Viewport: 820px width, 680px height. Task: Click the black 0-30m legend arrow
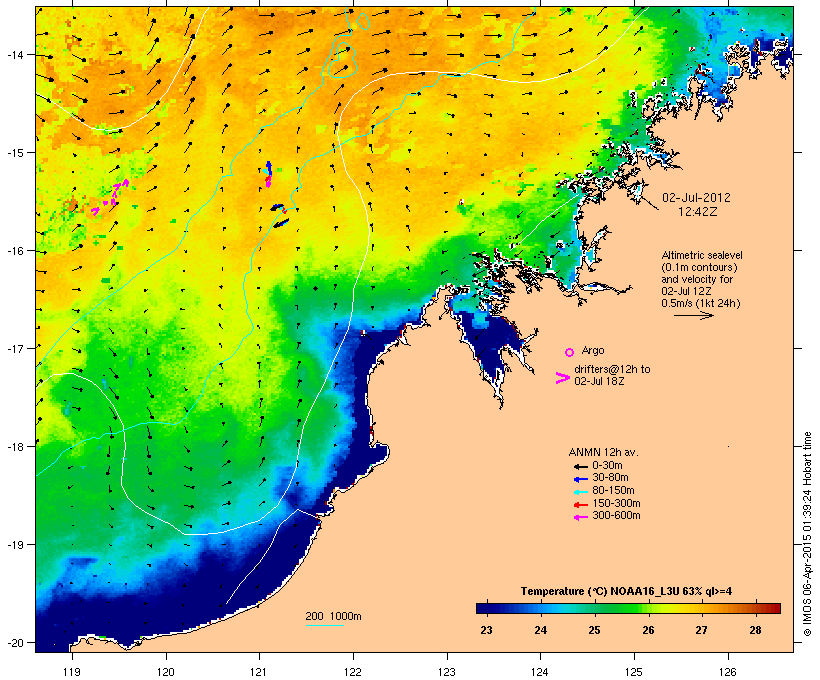point(580,466)
